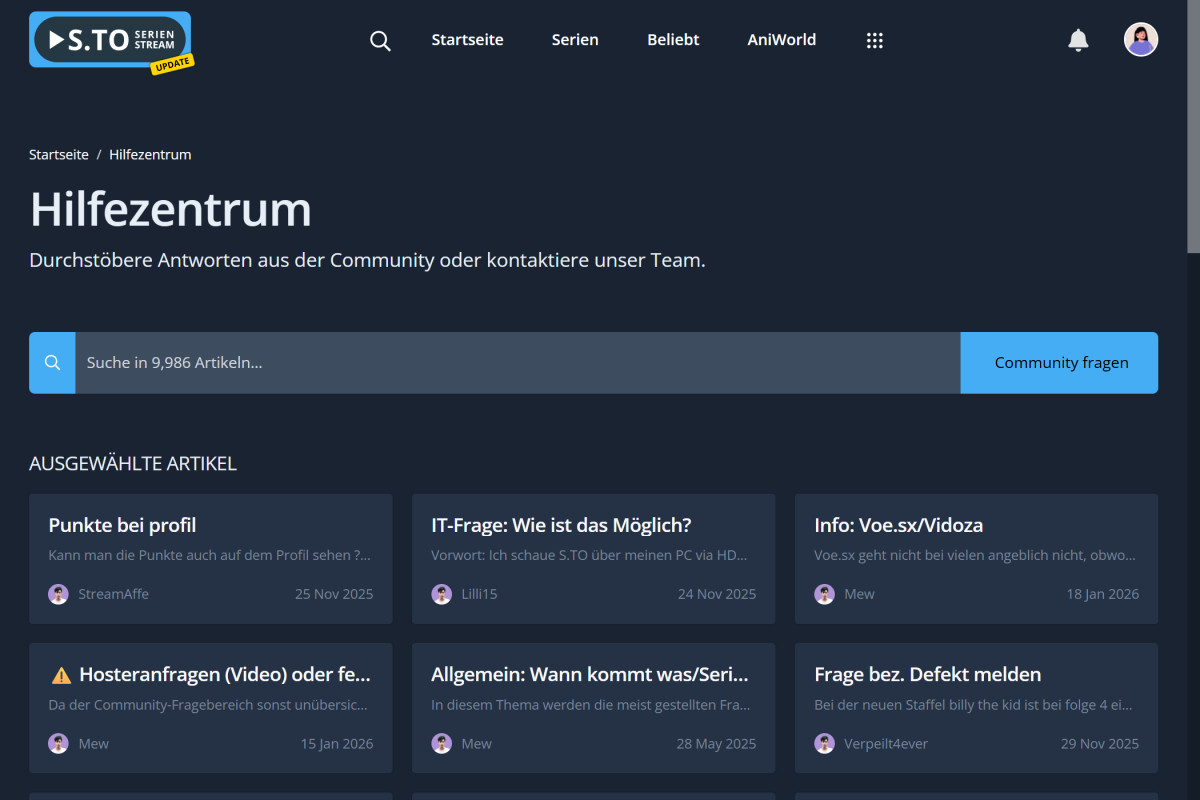Open the Serien menu item
The image size is (1200, 800).
point(575,40)
